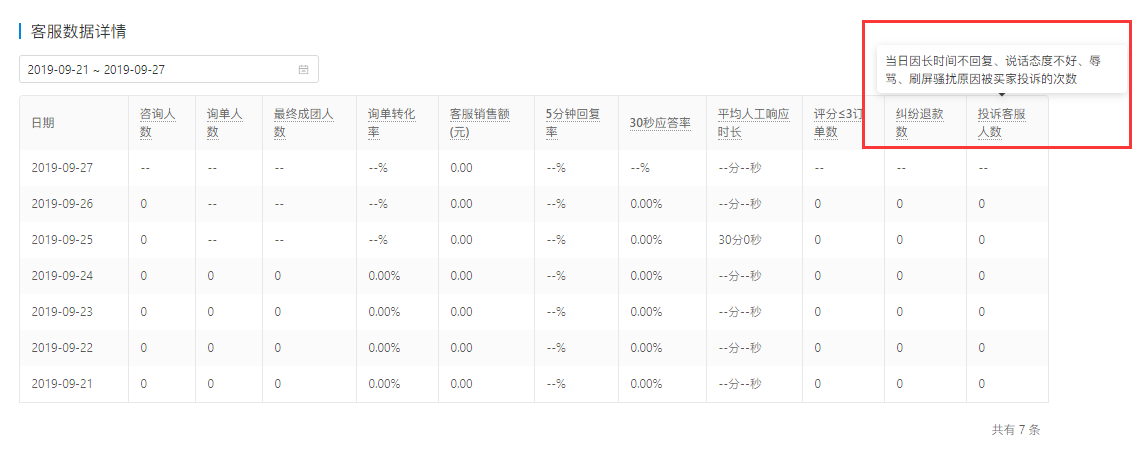This screenshot has height=452, width=1135.
Task: Click the 客服数据详情 section title
Action: pyautogui.click(x=80, y=32)
